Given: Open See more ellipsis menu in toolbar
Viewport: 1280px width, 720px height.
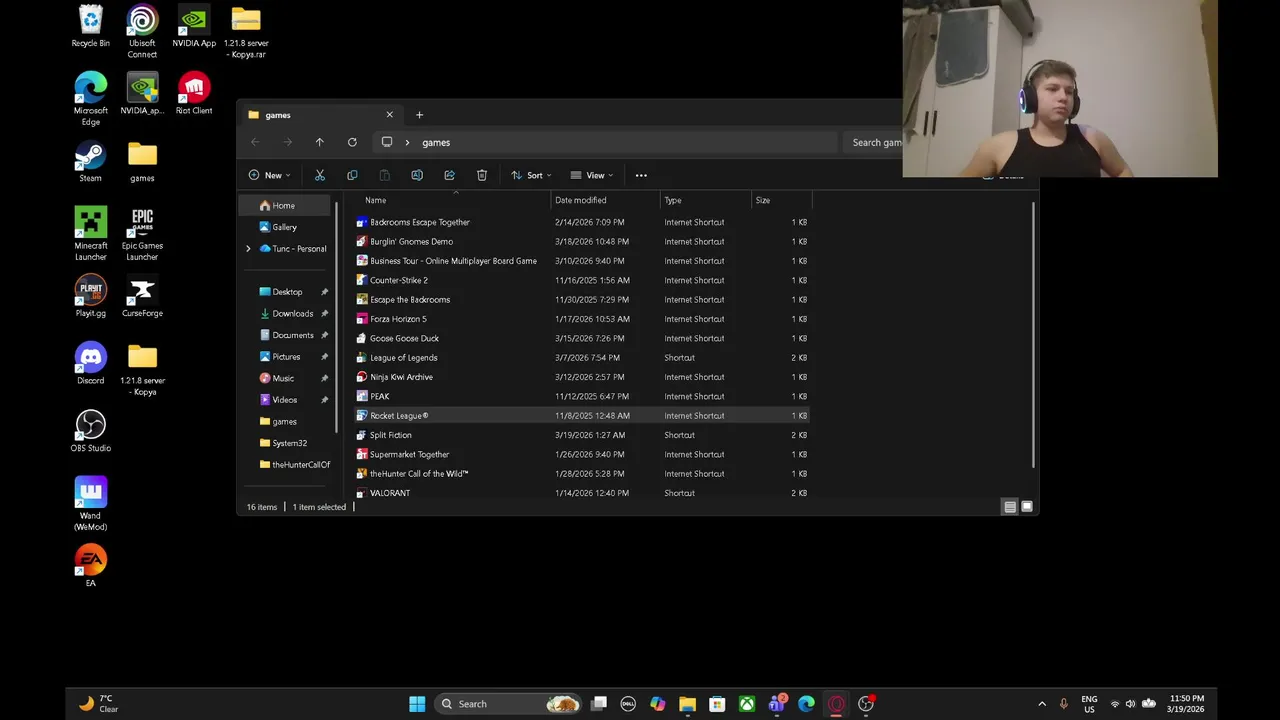Looking at the screenshot, I should [x=641, y=175].
